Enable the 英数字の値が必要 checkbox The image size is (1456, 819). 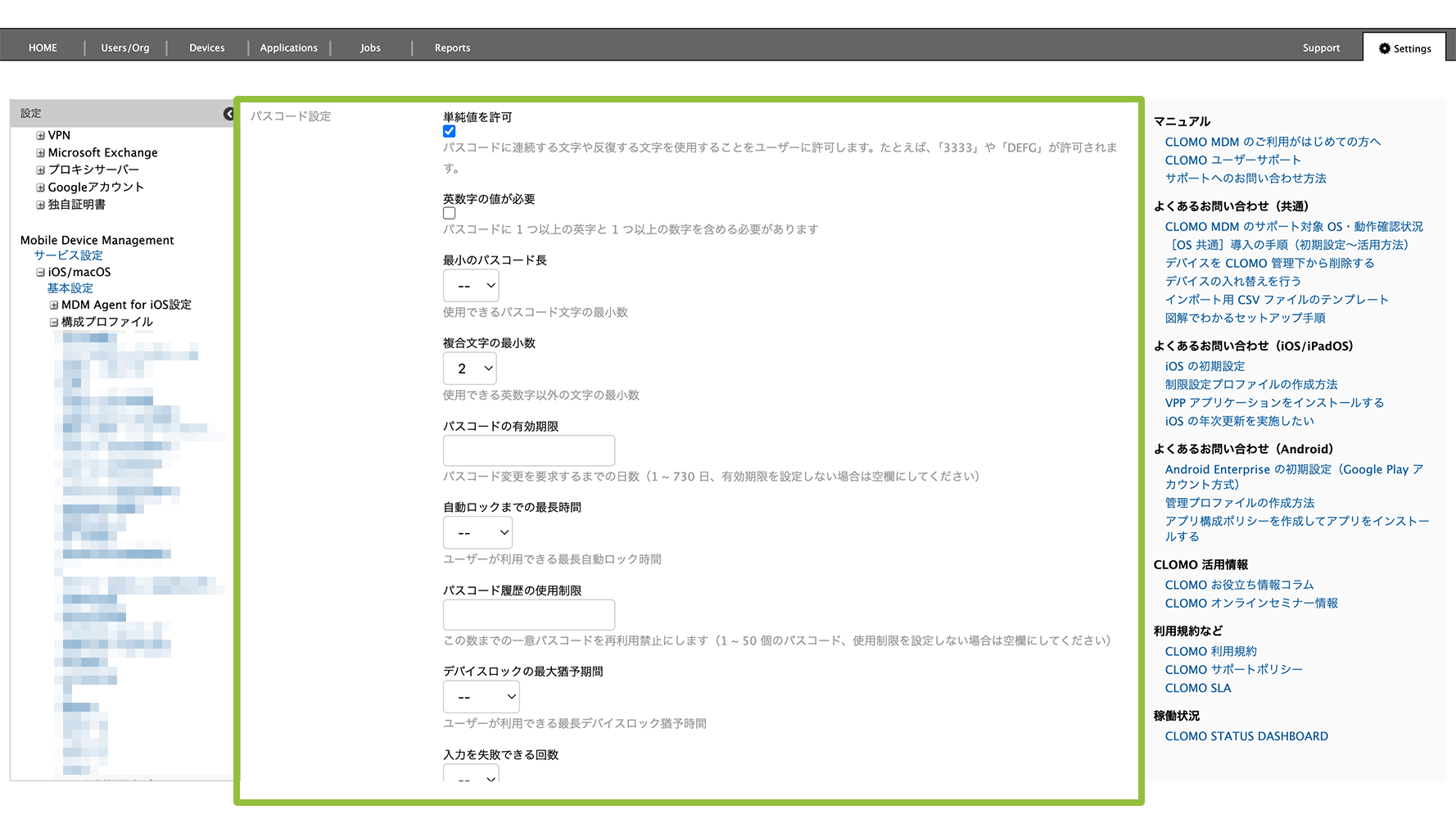click(449, 214)
